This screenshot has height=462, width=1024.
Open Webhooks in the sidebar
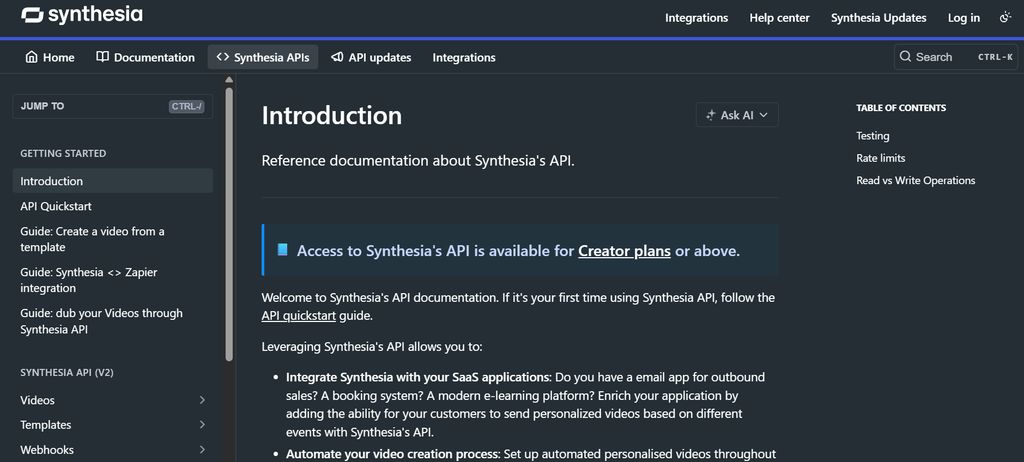coord(47,450)
